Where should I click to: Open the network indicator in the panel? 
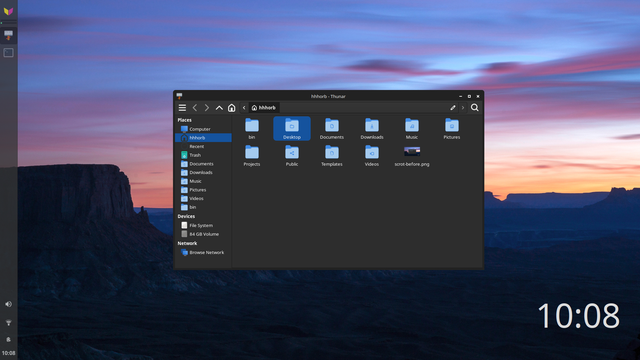coord(8,322)
